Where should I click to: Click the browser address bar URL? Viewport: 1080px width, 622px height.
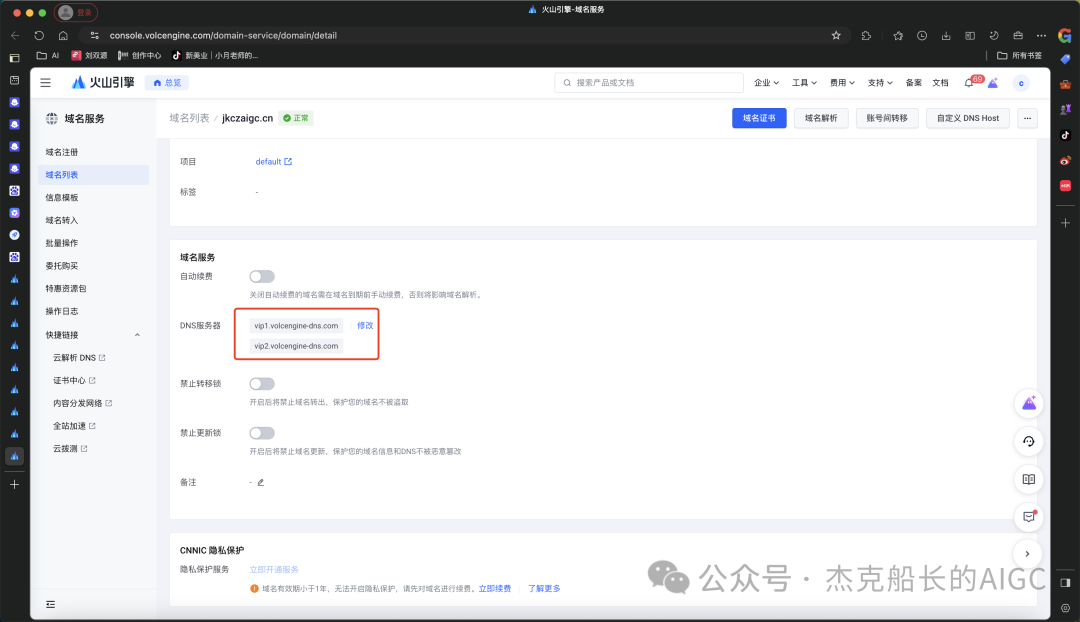(x=223, y=36)
